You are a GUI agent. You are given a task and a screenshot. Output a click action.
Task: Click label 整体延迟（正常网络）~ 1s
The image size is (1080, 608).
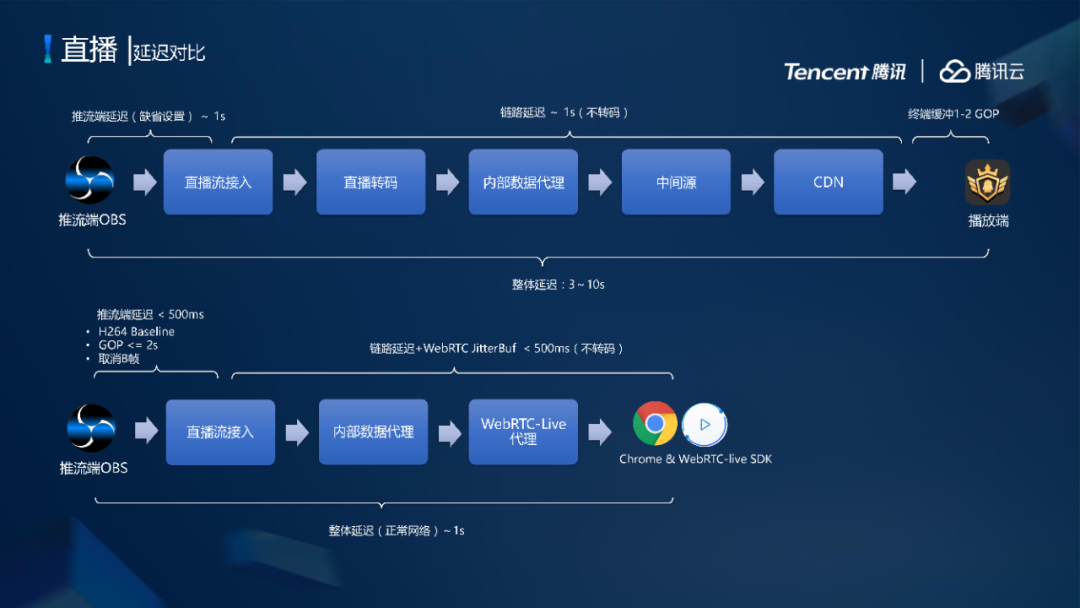[x=396, y=531]
